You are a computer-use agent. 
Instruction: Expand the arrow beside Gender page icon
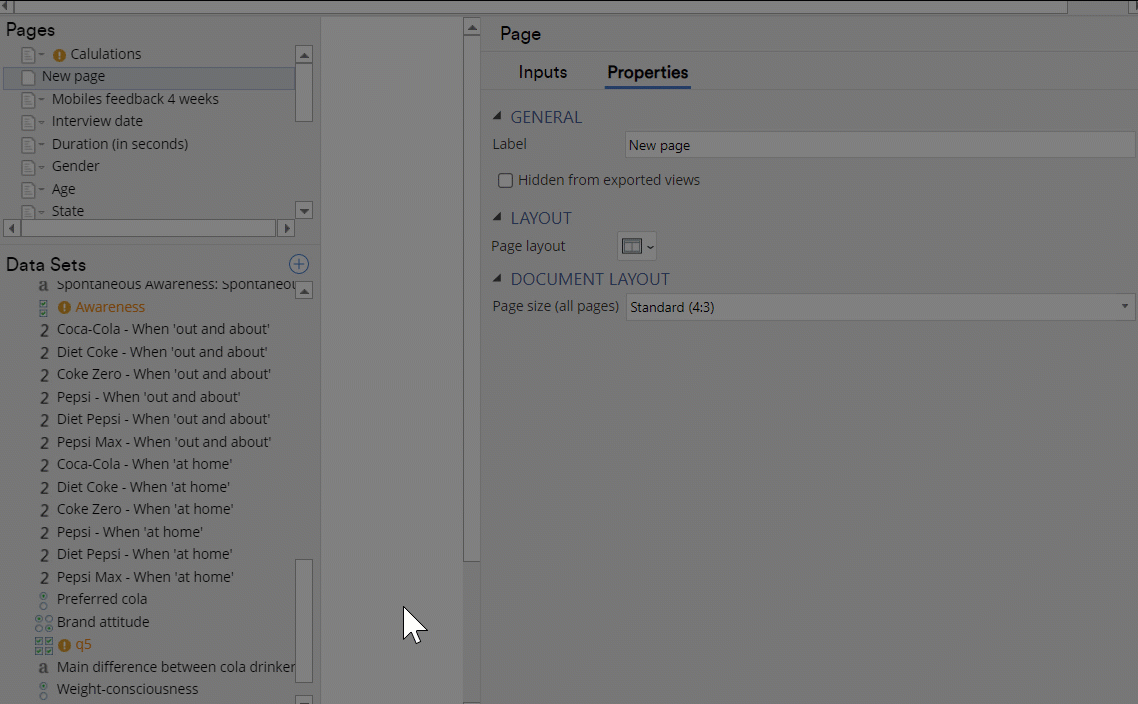[x=41, y=167]
